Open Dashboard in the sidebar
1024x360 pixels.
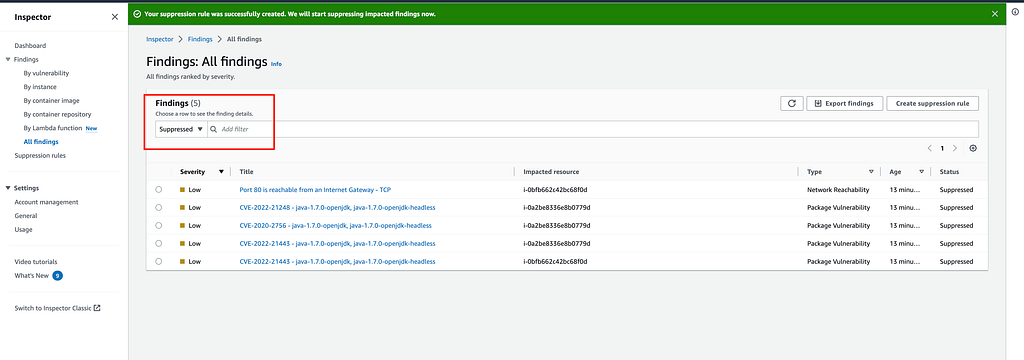click(30, 46)
